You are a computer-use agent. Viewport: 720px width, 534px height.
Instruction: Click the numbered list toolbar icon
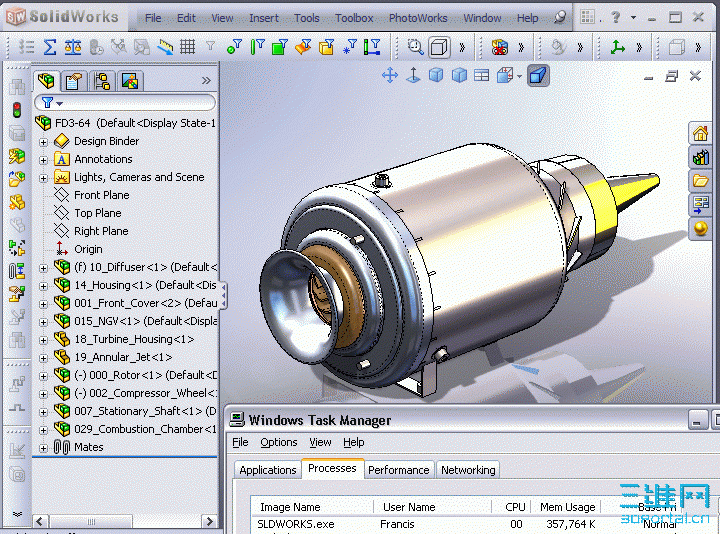(27, 47)
